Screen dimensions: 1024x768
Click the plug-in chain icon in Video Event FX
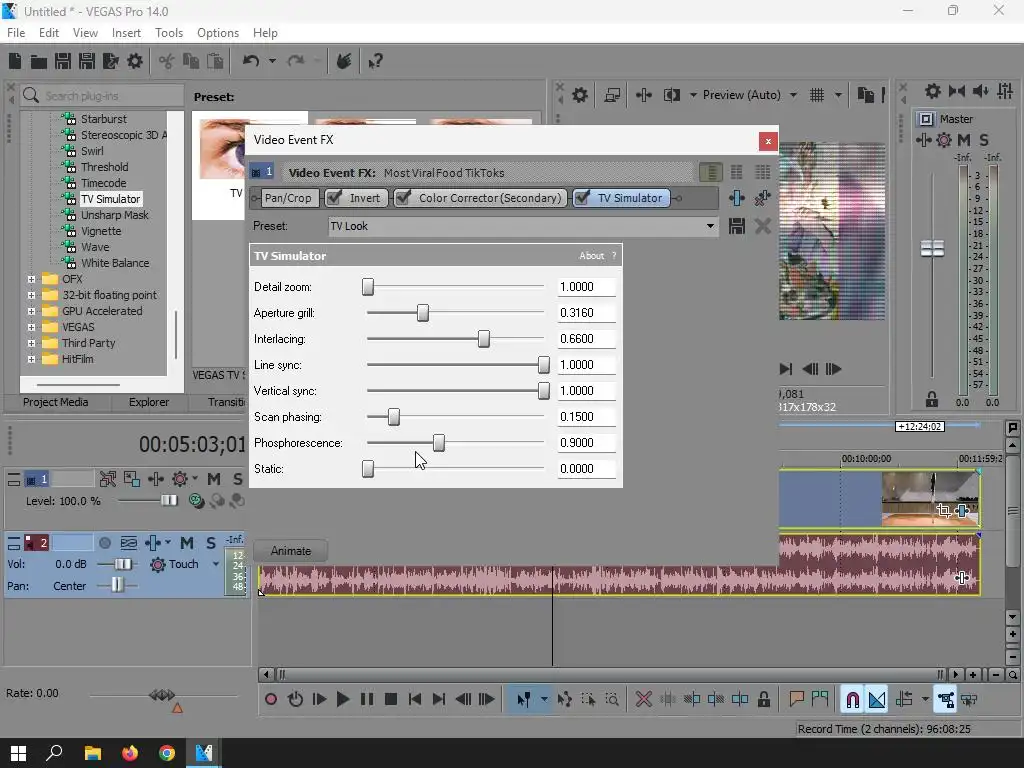coord(737,198)
